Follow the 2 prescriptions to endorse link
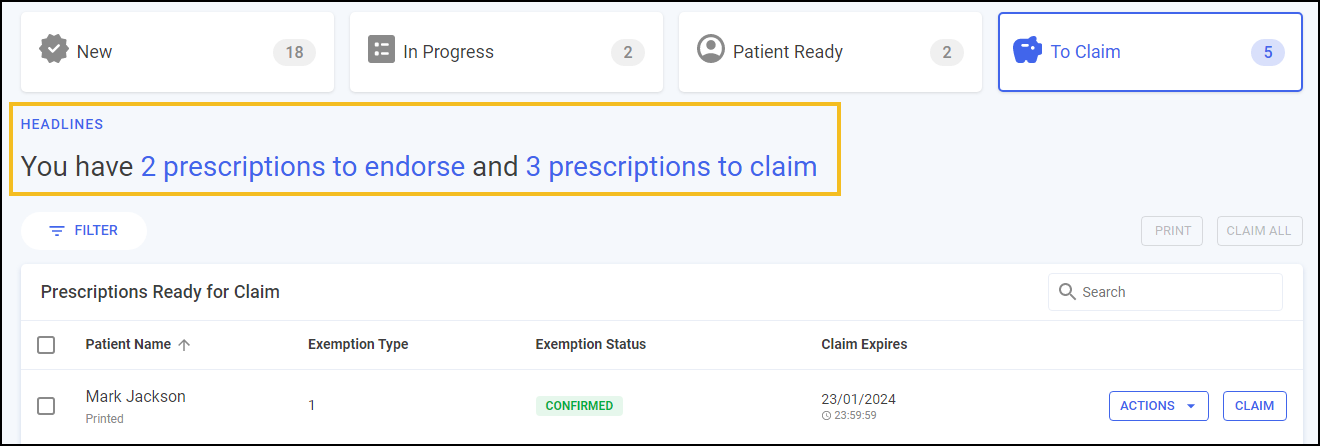Image resolution: width=1320 pixels, height=446 pixels. pos(302,167)
